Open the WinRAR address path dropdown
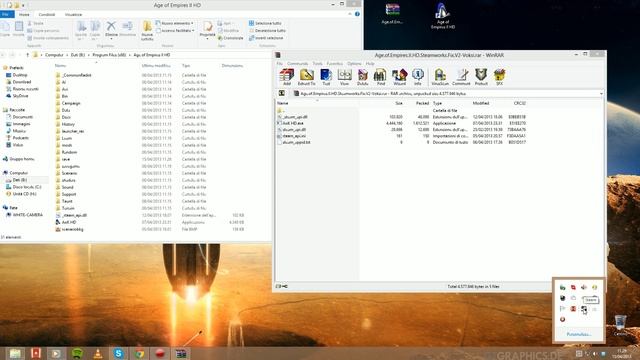The image size is (640, 360). point(601,93)
